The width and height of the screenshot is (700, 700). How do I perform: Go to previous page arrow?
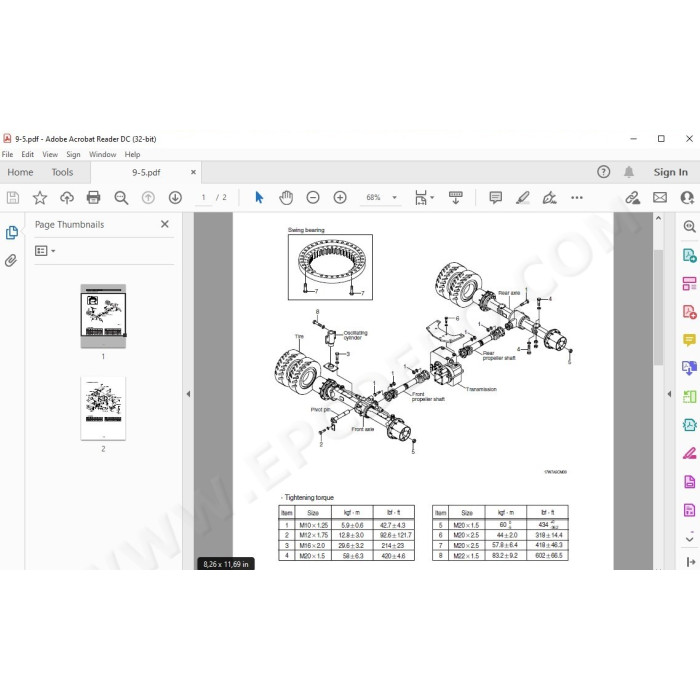[148, 197]
